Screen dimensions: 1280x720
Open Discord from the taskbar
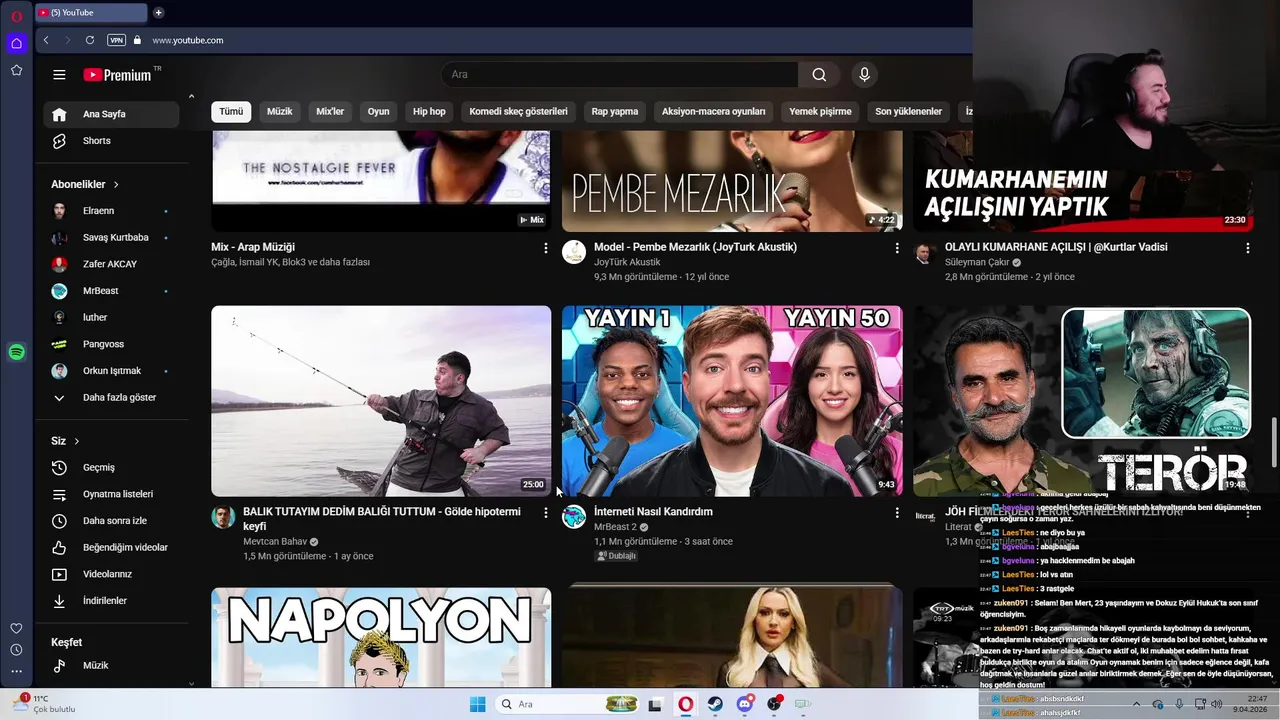(x=745, y=704)
